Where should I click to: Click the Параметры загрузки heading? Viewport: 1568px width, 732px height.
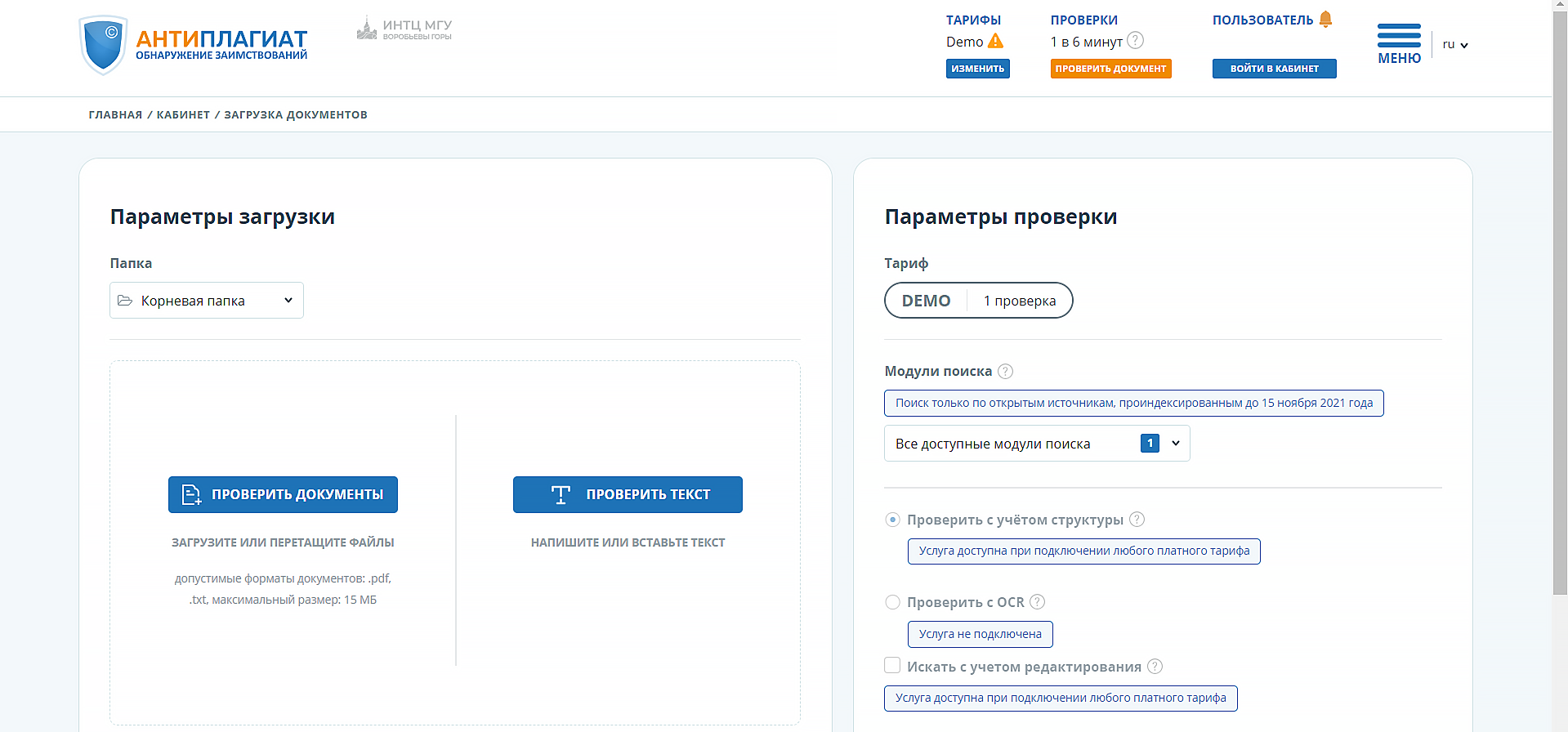[x=222, y=216]
